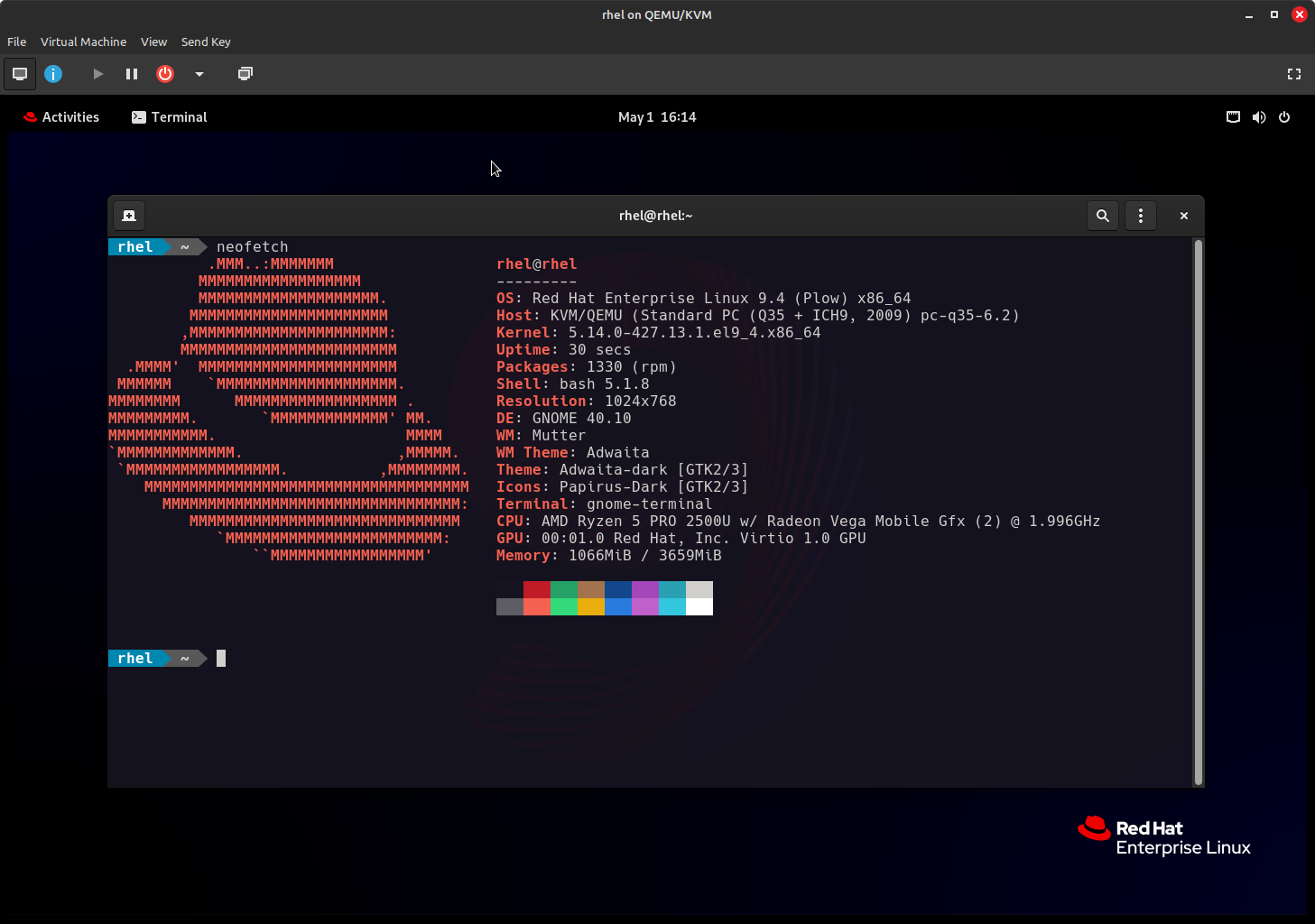Open the clock calendar May 1 16:14
1315x924 pixels.
[x=657, y=117]
